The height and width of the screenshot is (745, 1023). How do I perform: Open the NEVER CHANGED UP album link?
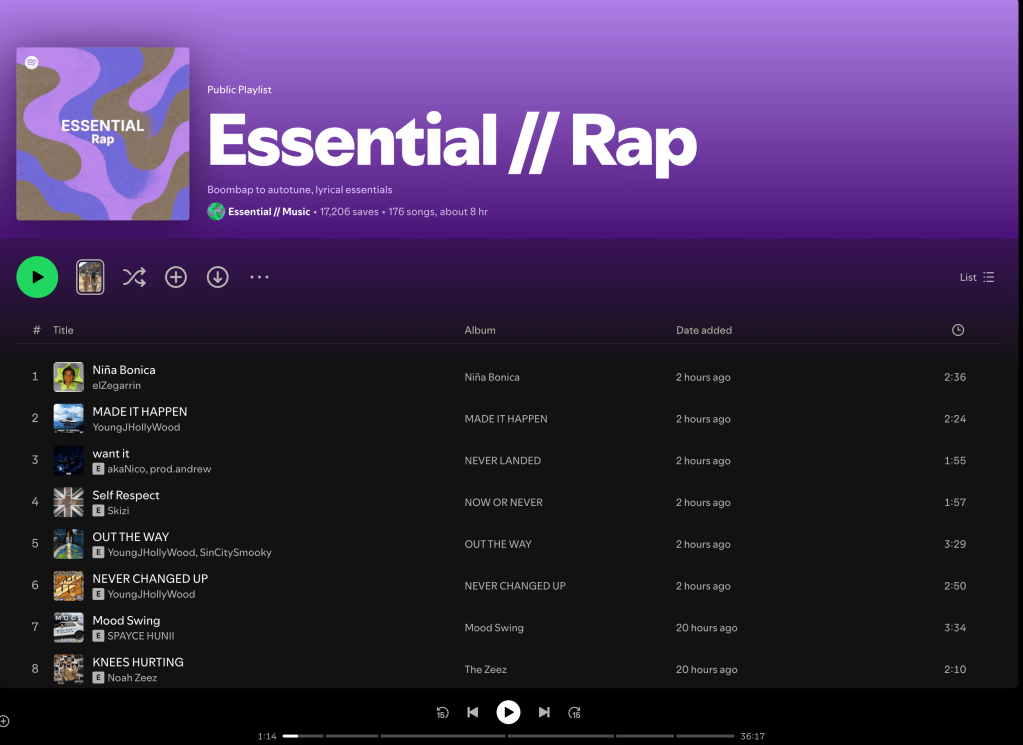(x=515, y=586)
